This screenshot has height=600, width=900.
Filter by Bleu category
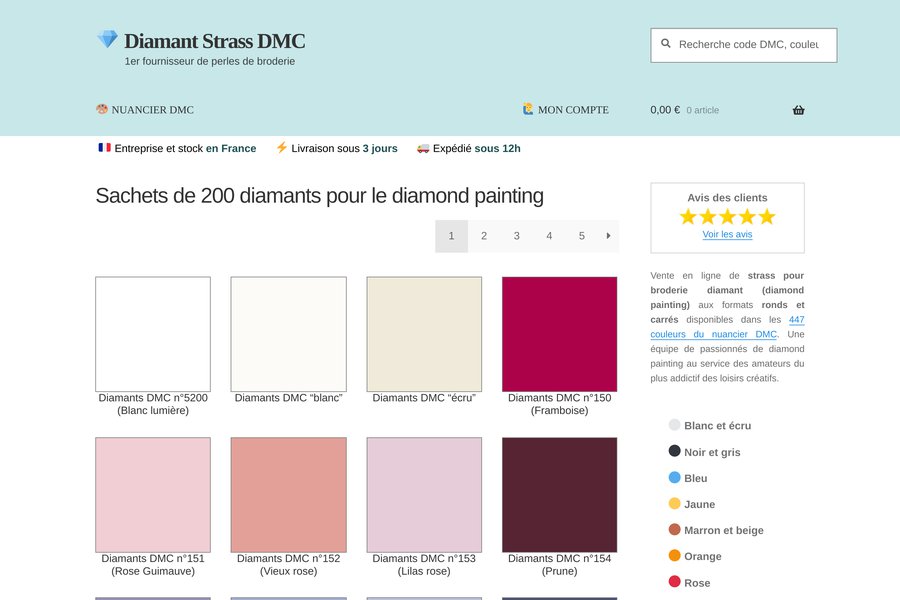(696, 478)
